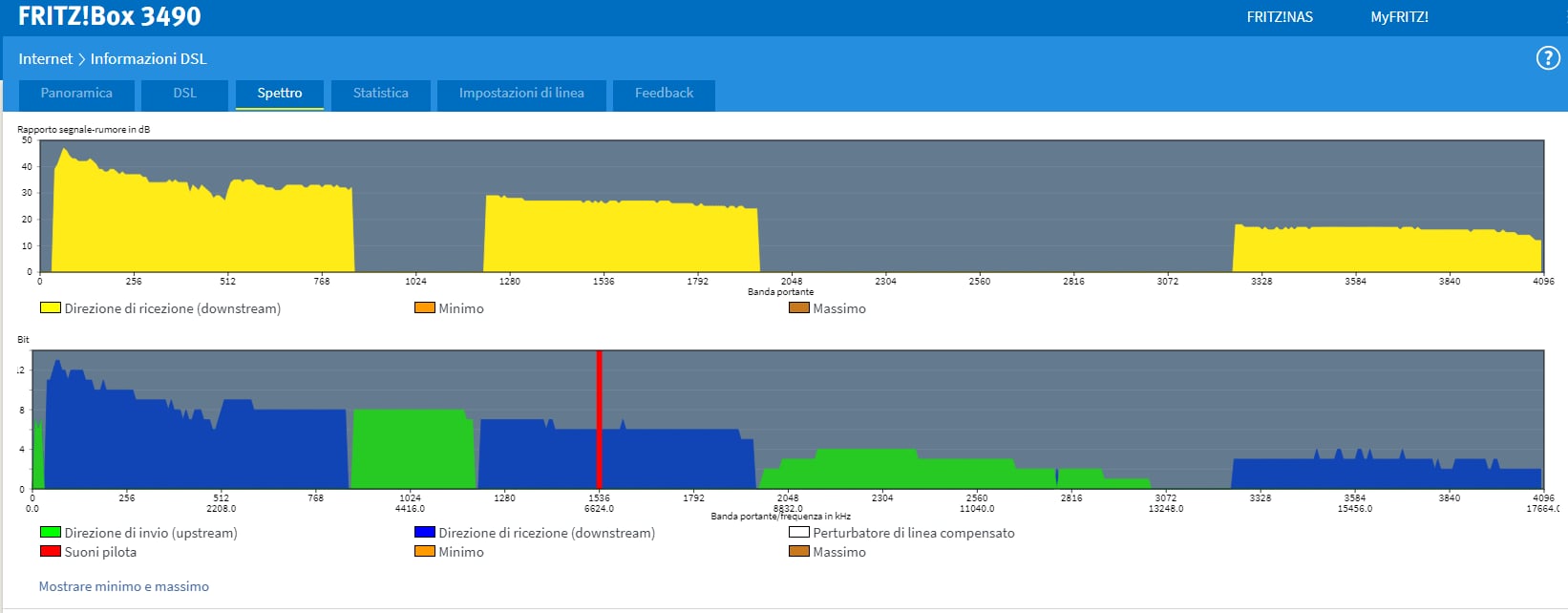Click Mostrare minimo e massimo link
The height and width of the screenshot is (613, 1568).
[x=123, y=586]
